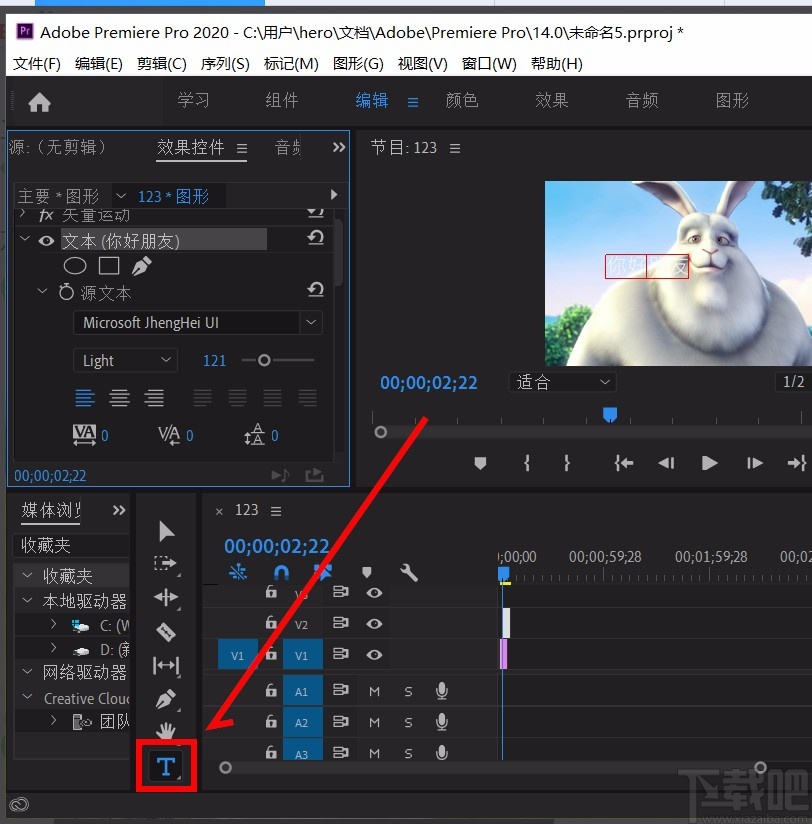Click the Mark Out button
The image size is (812, 824).
(x=567, y=463)
